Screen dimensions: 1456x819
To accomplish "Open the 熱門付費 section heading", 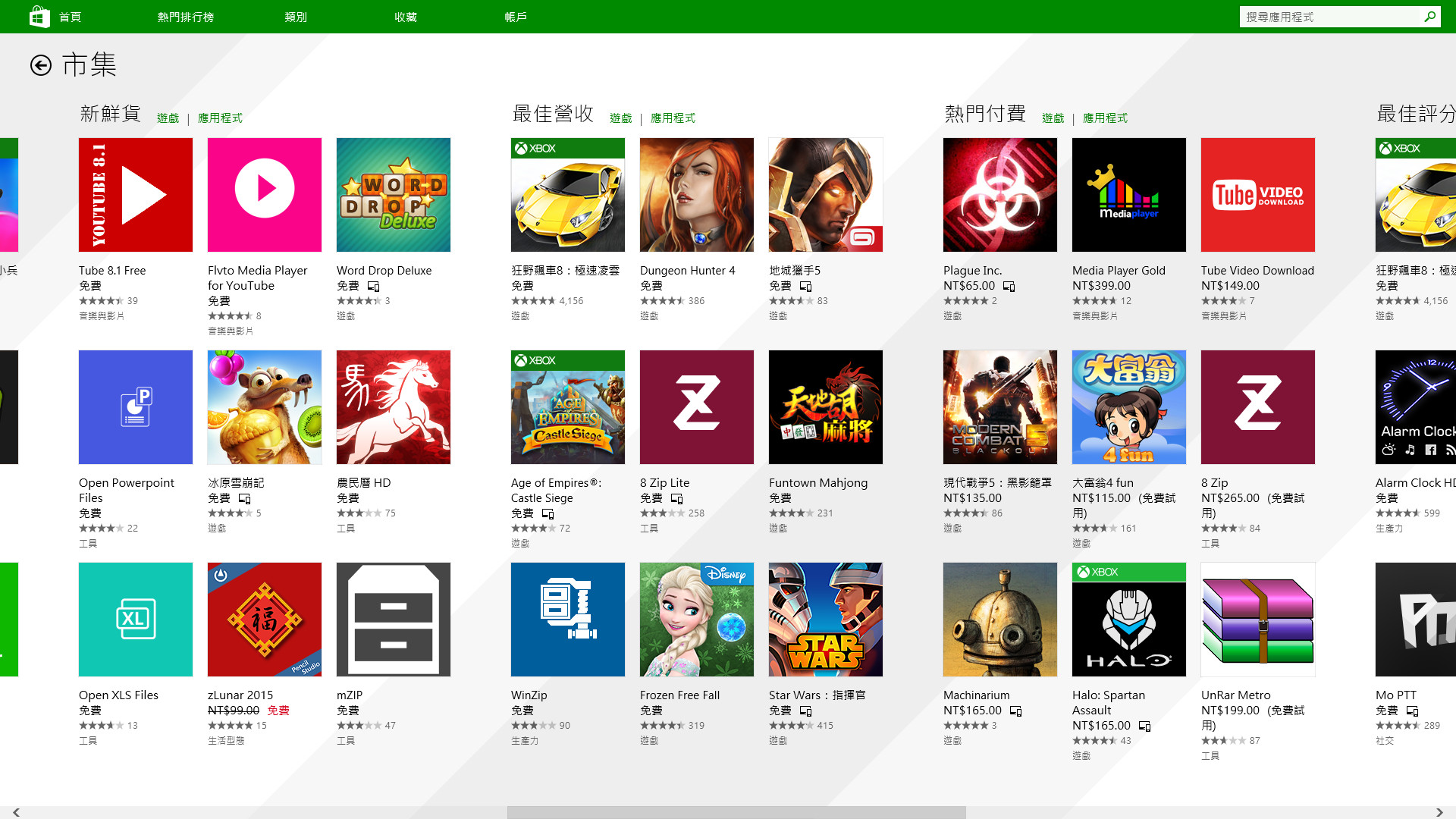I will tap(985, 114).
